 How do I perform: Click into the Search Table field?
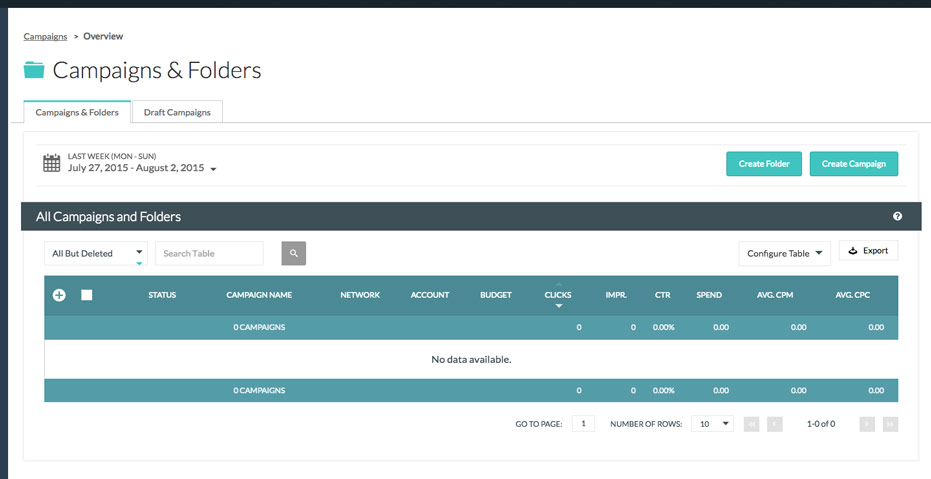(209, 254)
